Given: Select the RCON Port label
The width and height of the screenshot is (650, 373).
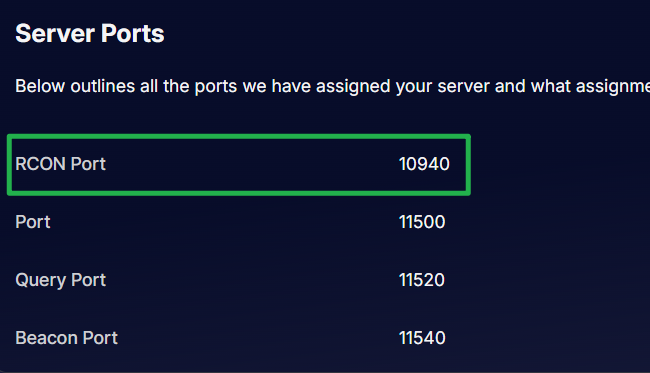Looking at the screenshot, I should [x=61, y=164].
